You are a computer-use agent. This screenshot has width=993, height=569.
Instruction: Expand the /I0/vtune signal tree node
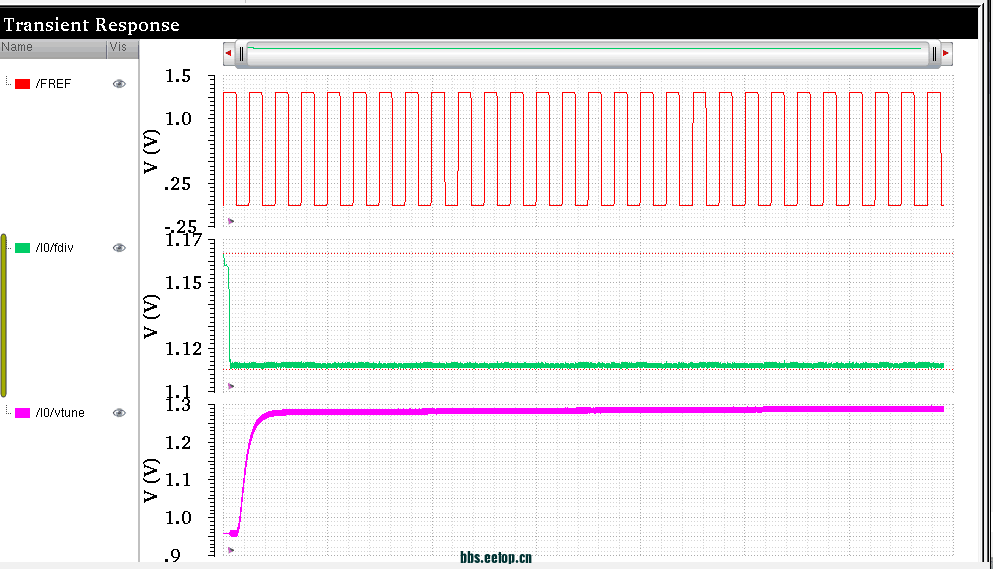[8, 411]
